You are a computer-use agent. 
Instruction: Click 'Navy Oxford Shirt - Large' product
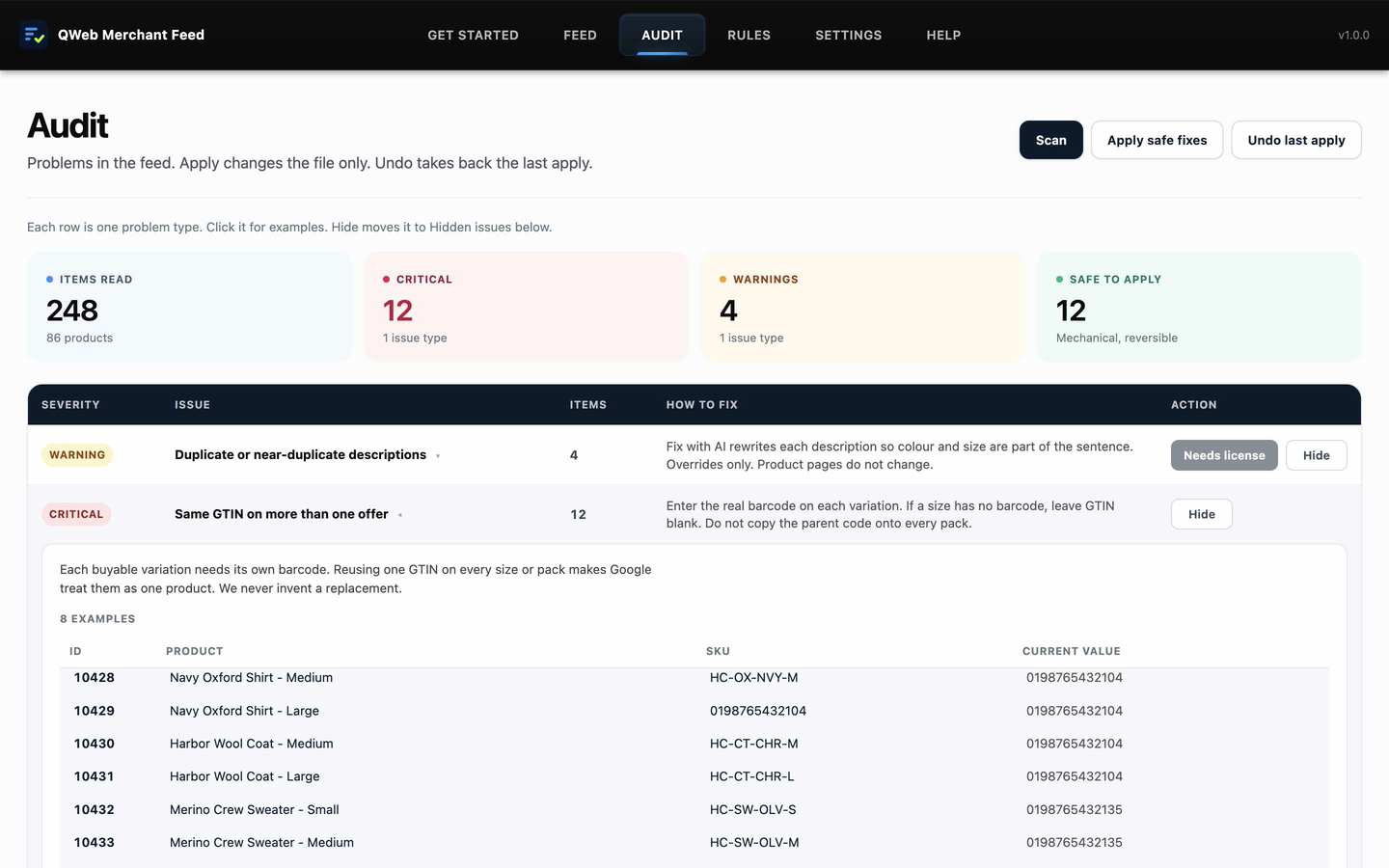(x=244, y=711)
